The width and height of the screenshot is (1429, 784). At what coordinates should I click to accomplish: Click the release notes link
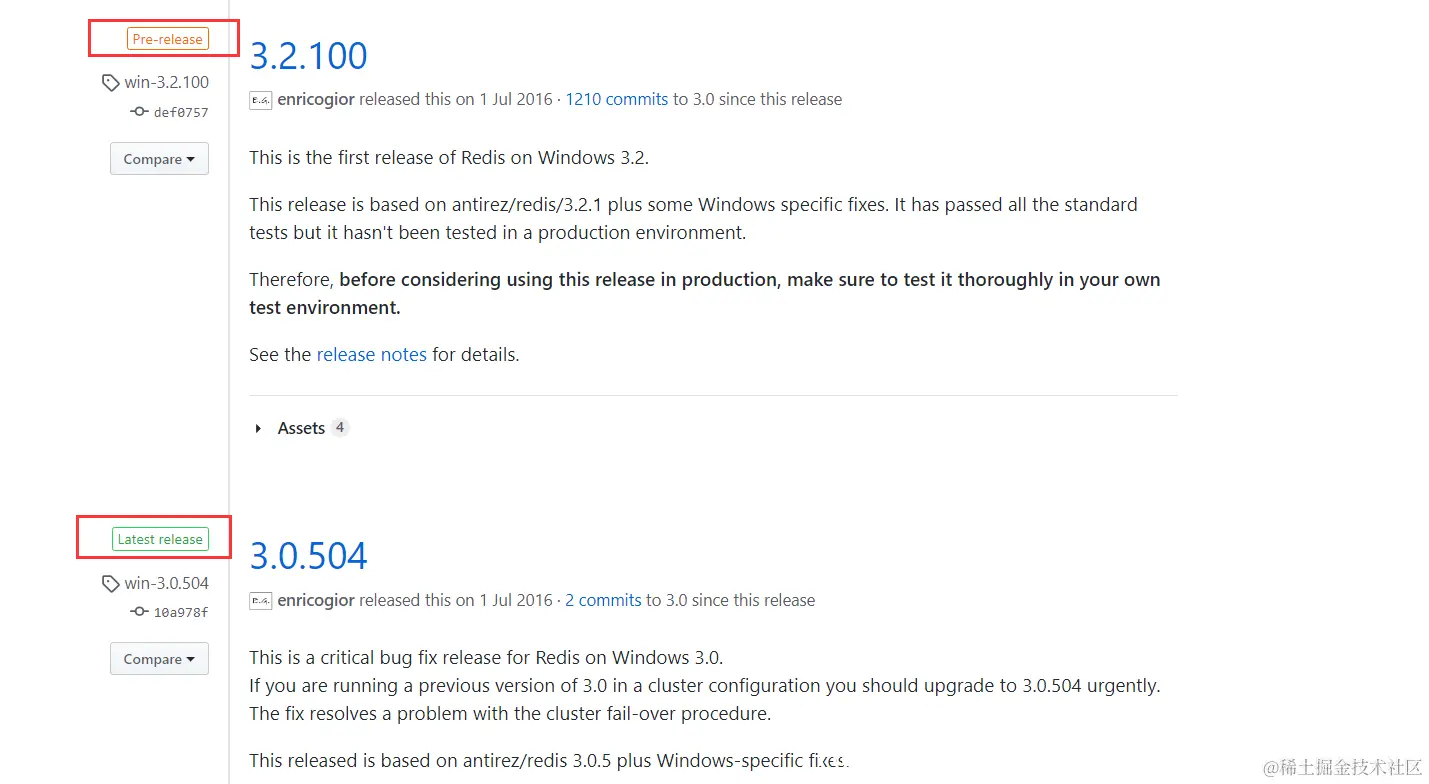click(371, 355)
